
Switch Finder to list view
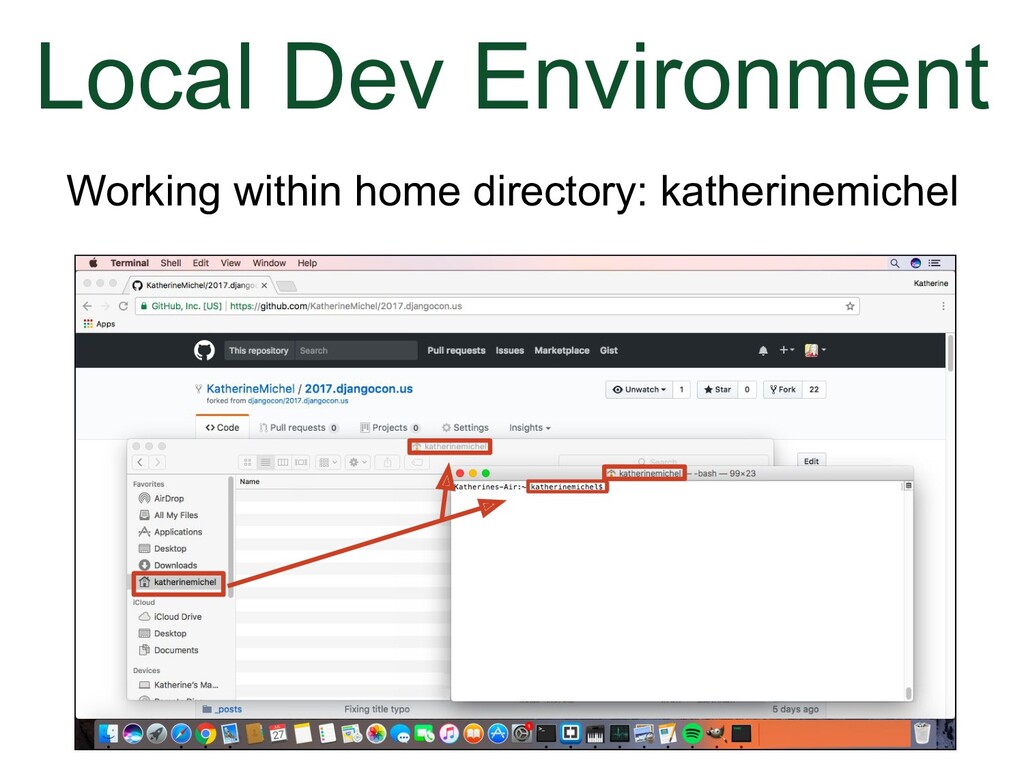265,462
